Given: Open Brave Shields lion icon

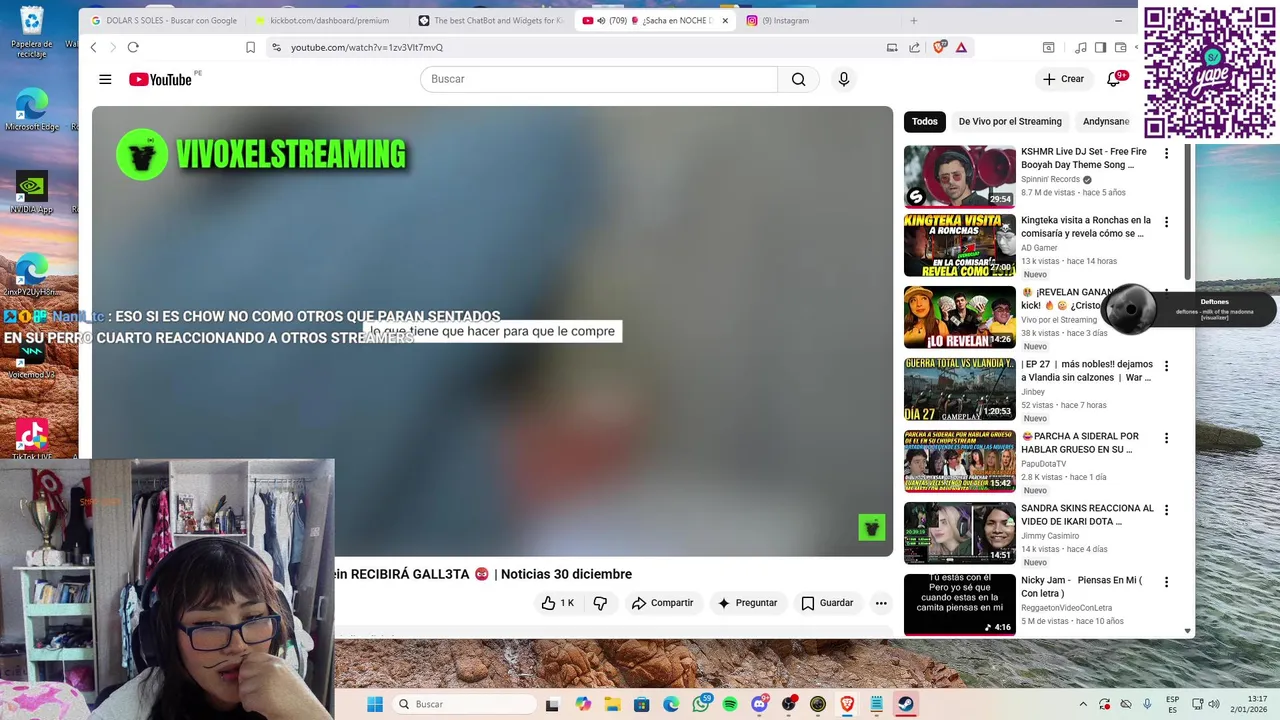Looking at the screenshot, I should [x=940, y=47].
